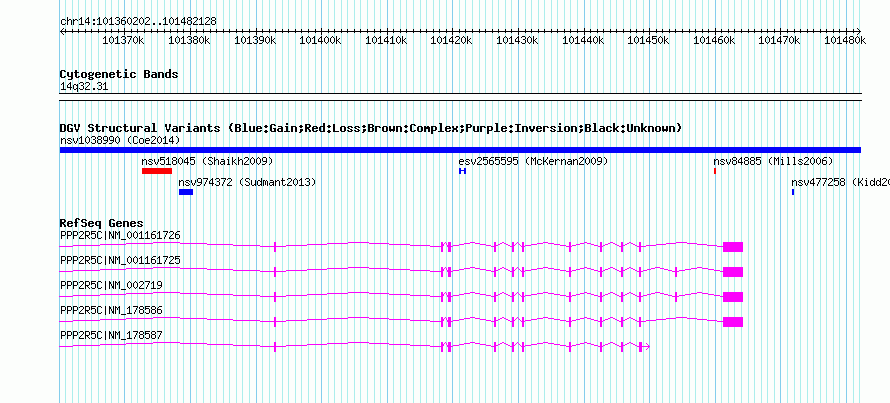The image size is (890, 403).
Task: Click the 101440k ruler label
Action: [x=583, y=40]
